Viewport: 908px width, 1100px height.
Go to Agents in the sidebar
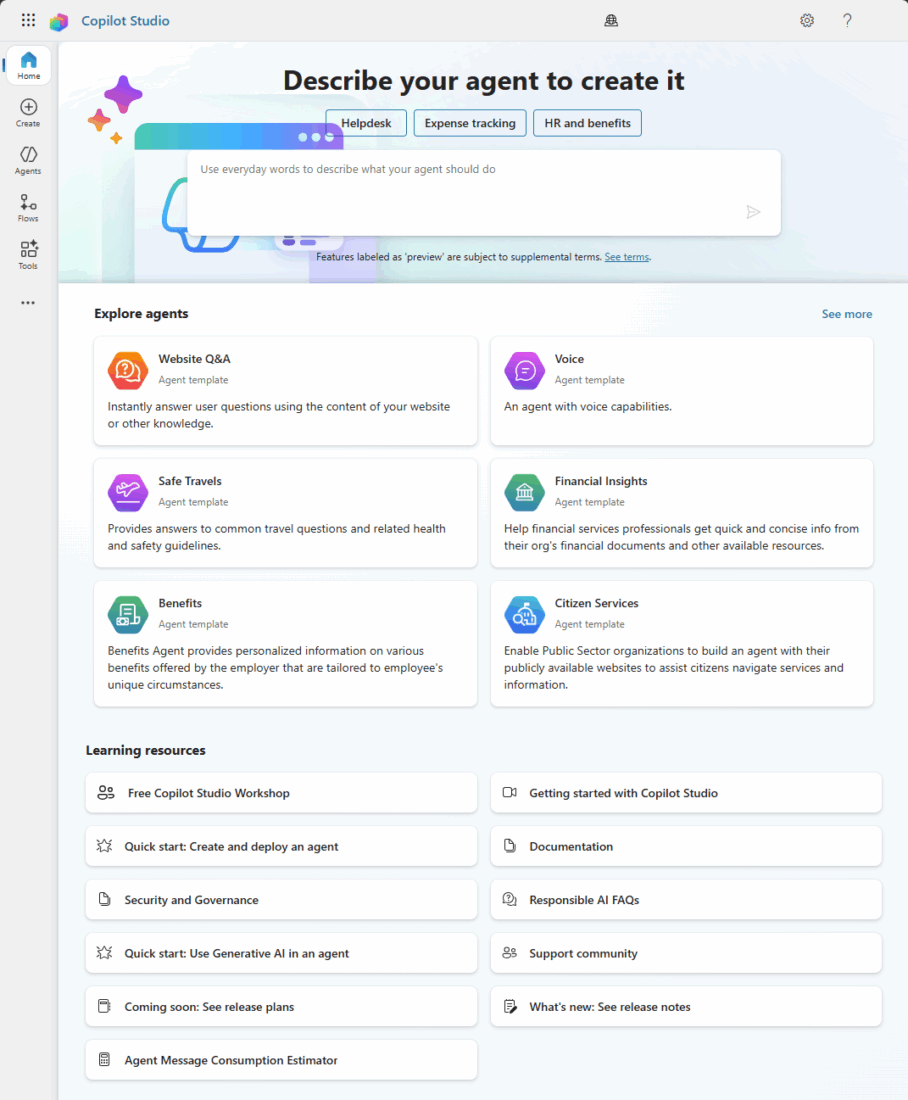[x=28, y=160]
